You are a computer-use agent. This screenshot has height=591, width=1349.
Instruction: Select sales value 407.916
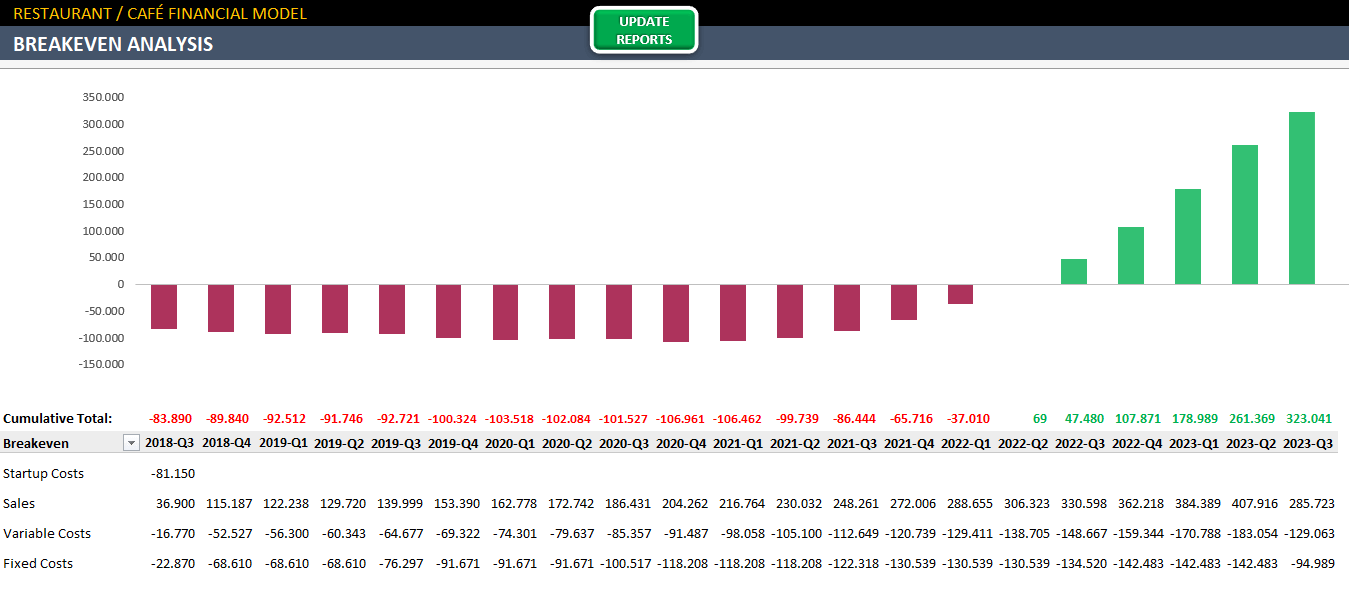1255,503
